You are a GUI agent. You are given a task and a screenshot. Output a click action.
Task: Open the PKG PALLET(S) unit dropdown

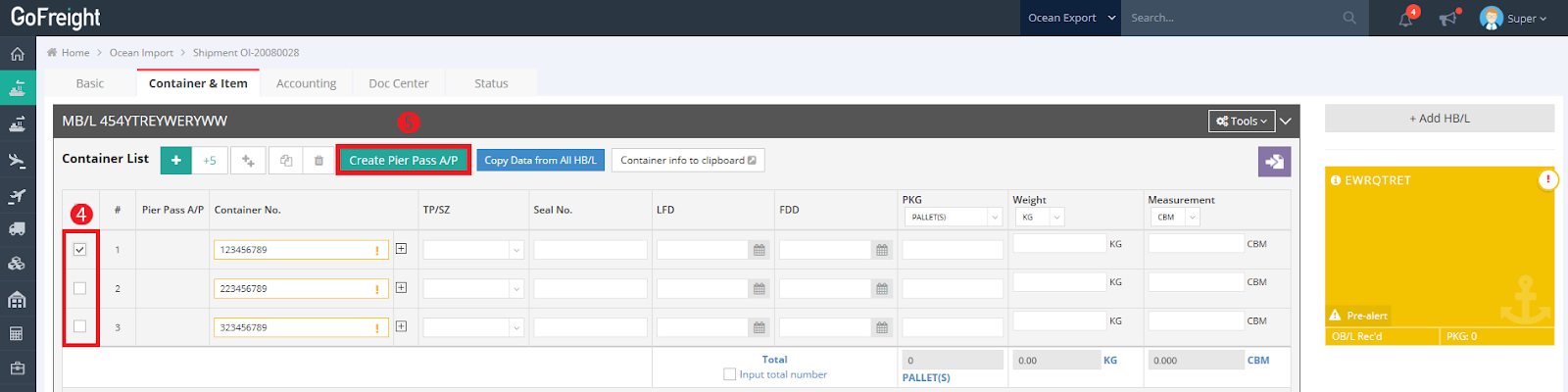(952, 218)
